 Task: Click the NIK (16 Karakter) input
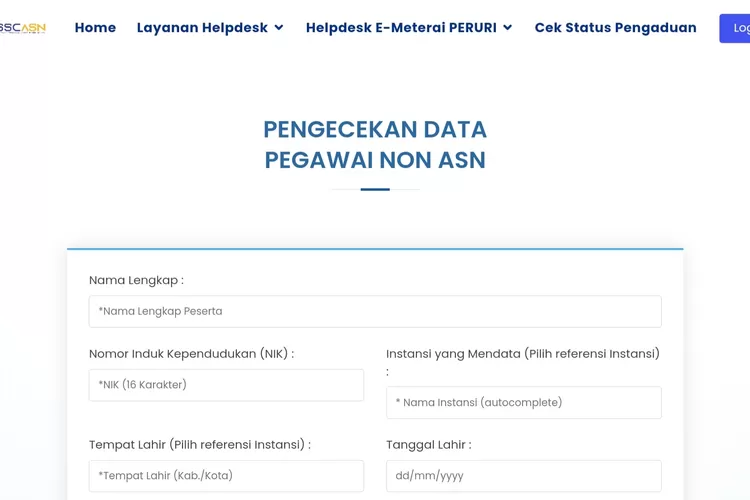click(226, 385)
